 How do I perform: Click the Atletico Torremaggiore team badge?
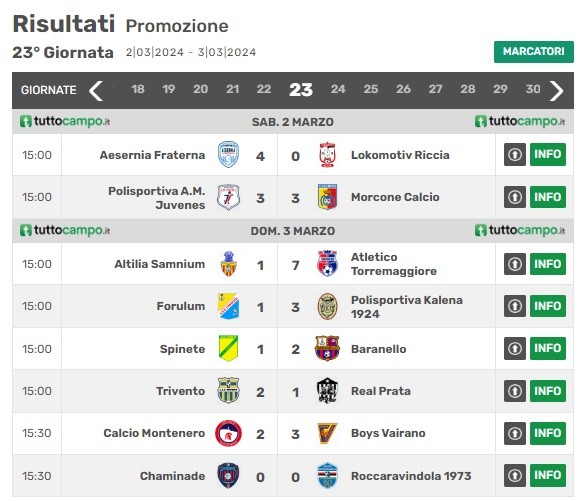point(327,264)
